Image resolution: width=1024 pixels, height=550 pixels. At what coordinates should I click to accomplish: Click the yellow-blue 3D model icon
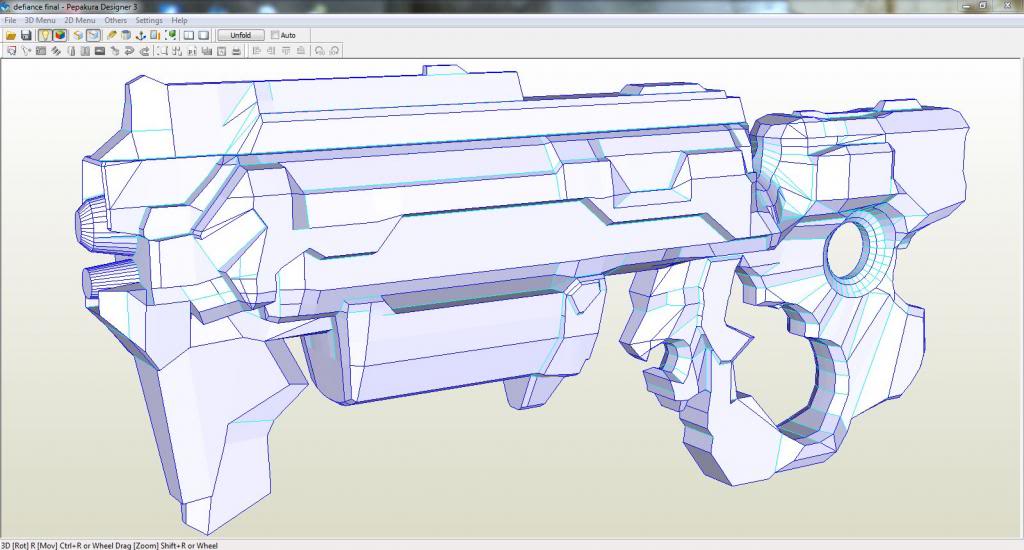[78, 35]
